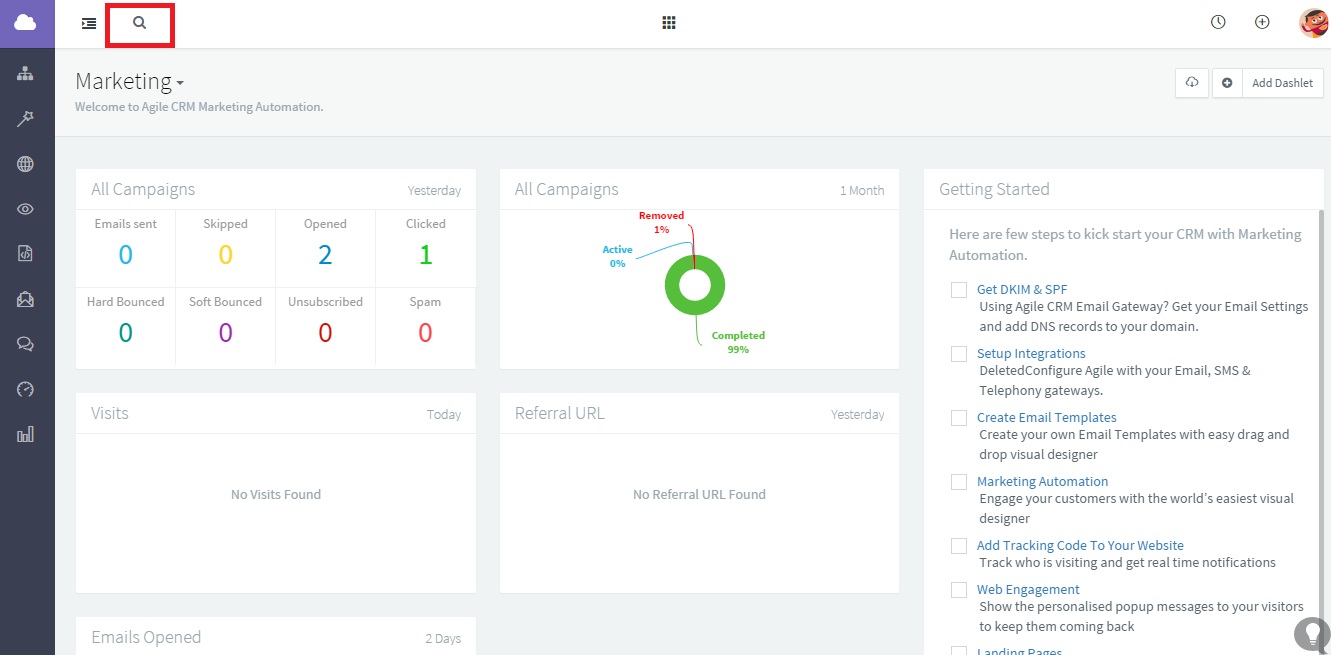Open the envelope inbox sidebar icon
This screenshot has height=655, width=1331.
pyautogui.click(x=26, y=299)
